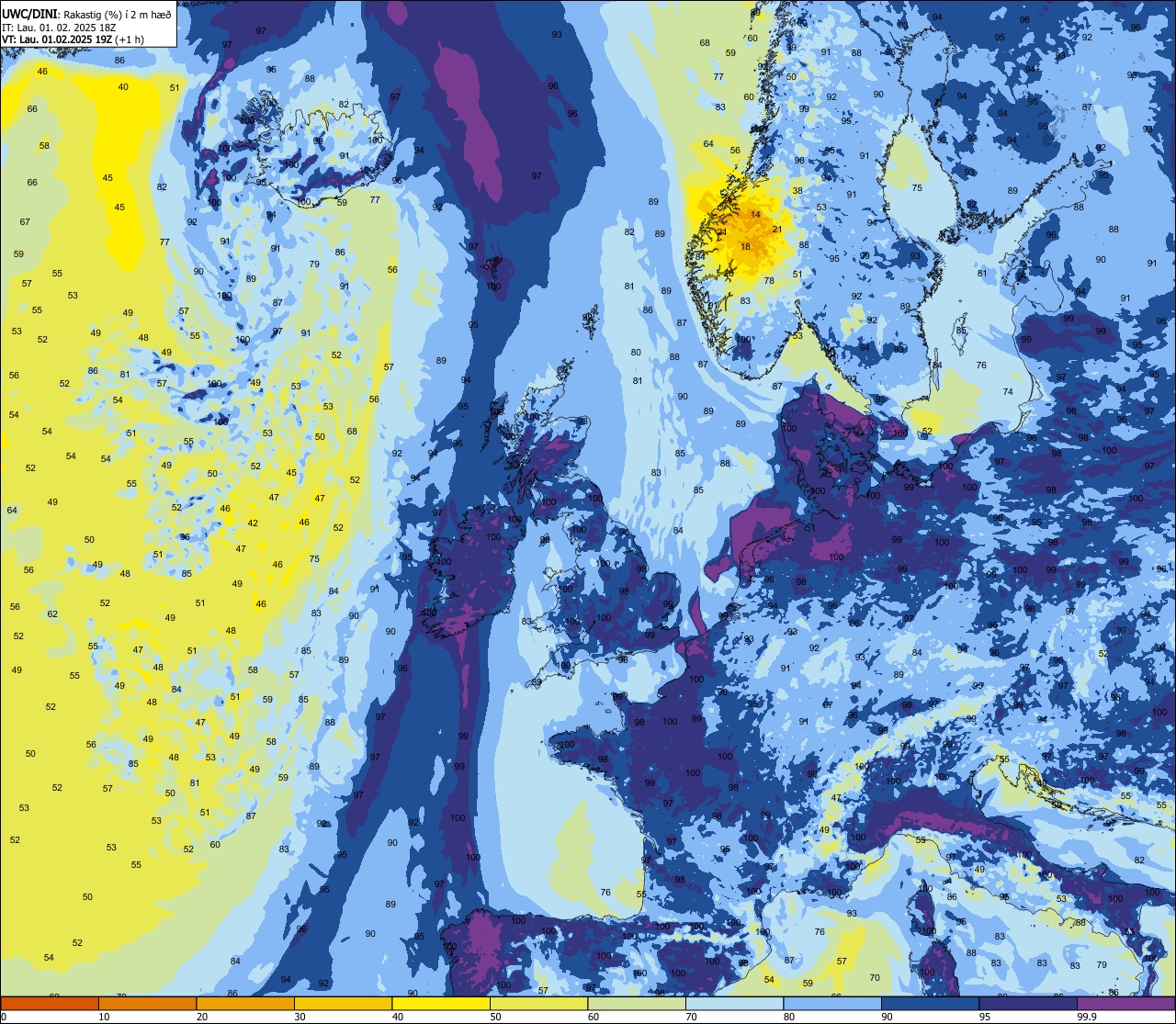Click the 40–50 bright yellow legend swatch

pos(441,1003)
